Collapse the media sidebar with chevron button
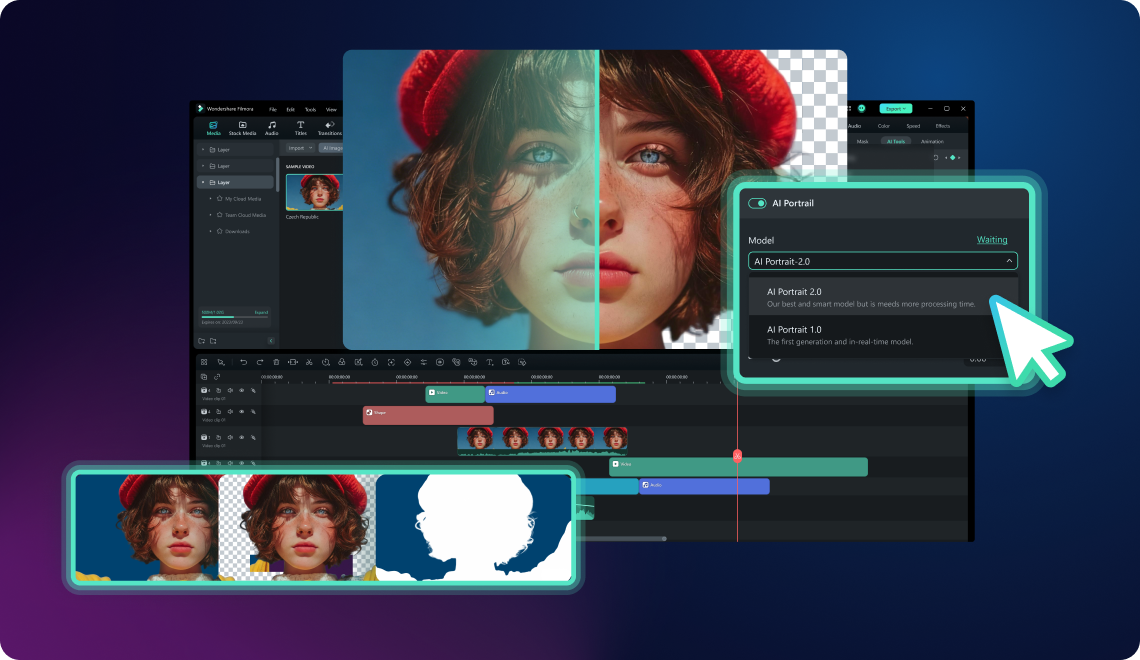1140x660 pixels. (x=271, y=341)
